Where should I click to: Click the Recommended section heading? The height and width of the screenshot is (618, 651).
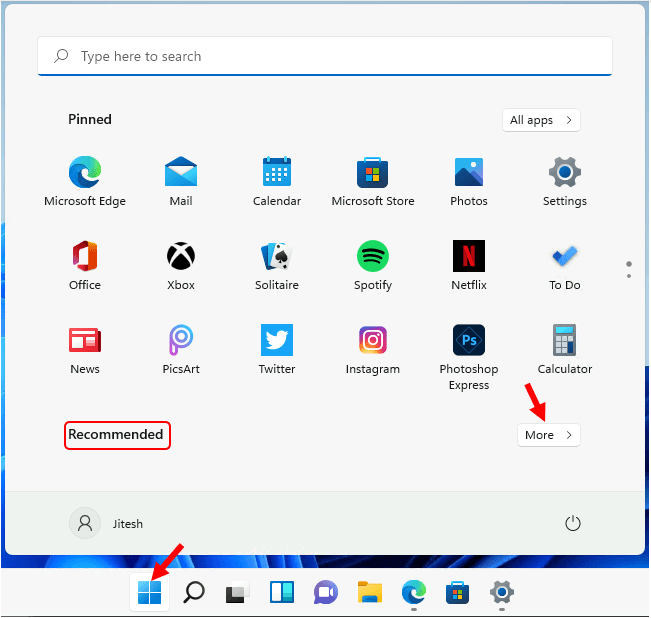(x=116, y=435)
